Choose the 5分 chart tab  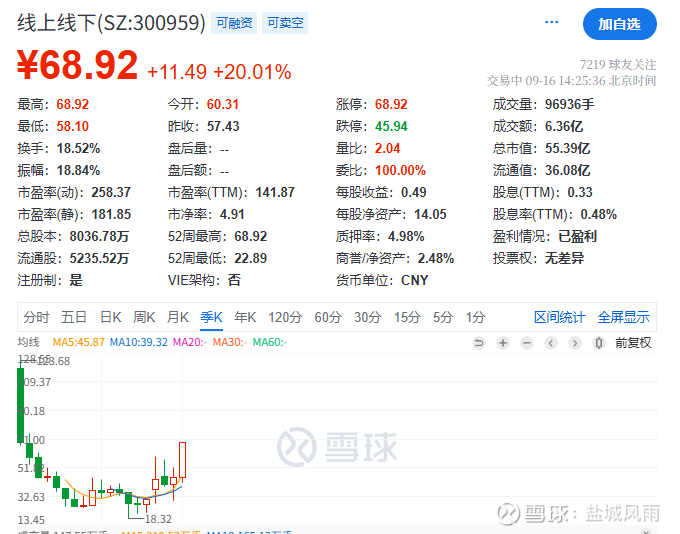click(x=443, y=317)
